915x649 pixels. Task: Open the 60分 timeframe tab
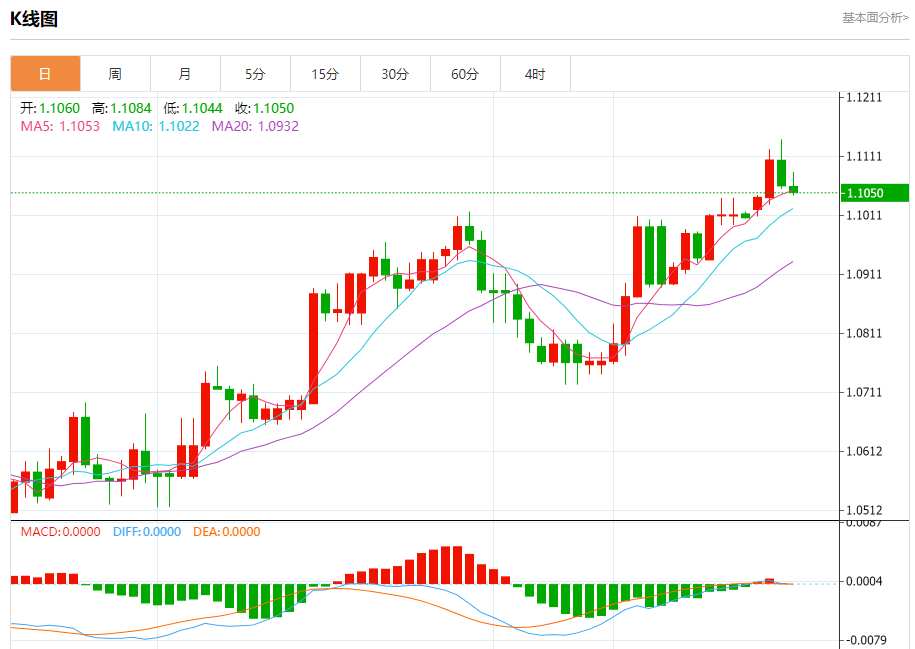[466, 74]
